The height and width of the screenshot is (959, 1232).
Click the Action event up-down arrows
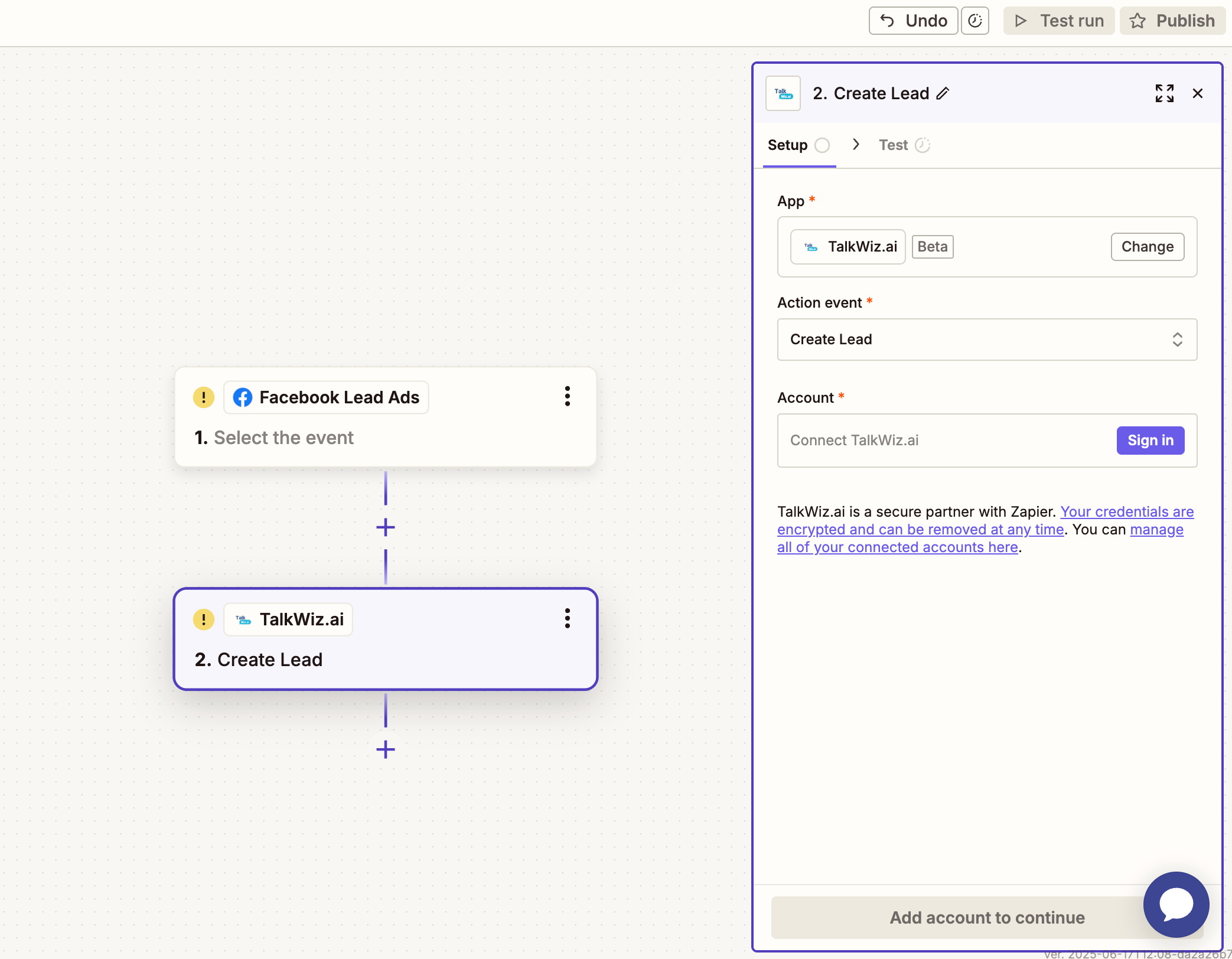pyautogui.click(x=1178, y=340)
